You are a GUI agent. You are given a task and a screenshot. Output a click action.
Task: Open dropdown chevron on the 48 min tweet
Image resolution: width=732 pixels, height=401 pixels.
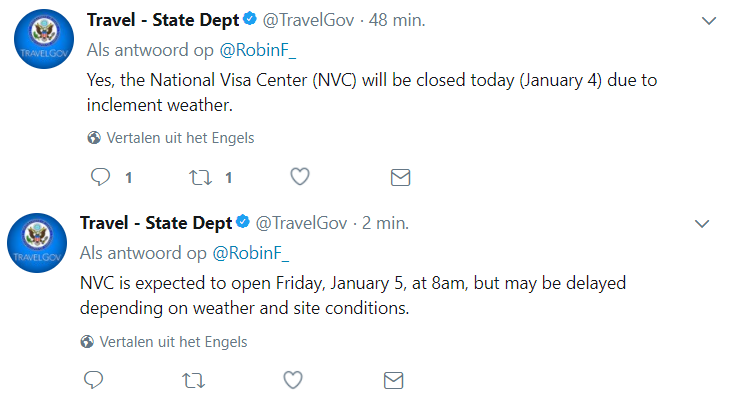point(709,21)
